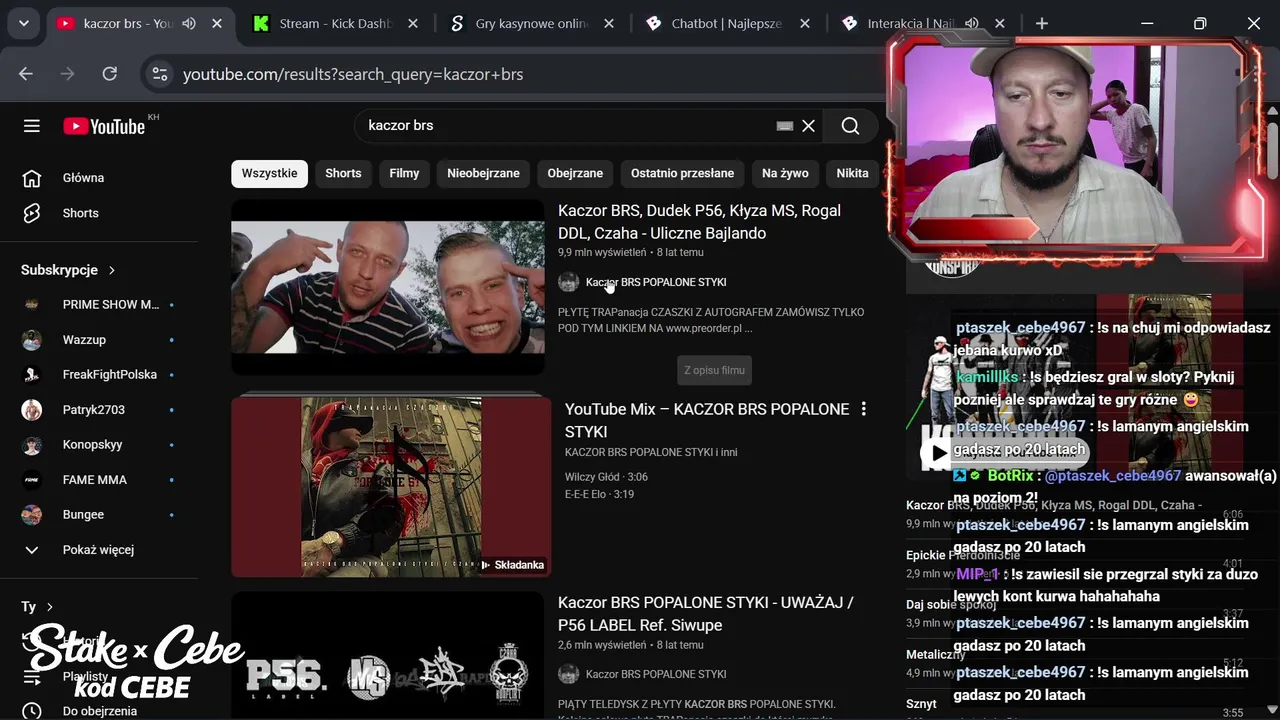Open the P56 Label UWAŻAJ video thumbnail
The width and height of the screenshot is (1280, 720).
click(x=388, y=655)
